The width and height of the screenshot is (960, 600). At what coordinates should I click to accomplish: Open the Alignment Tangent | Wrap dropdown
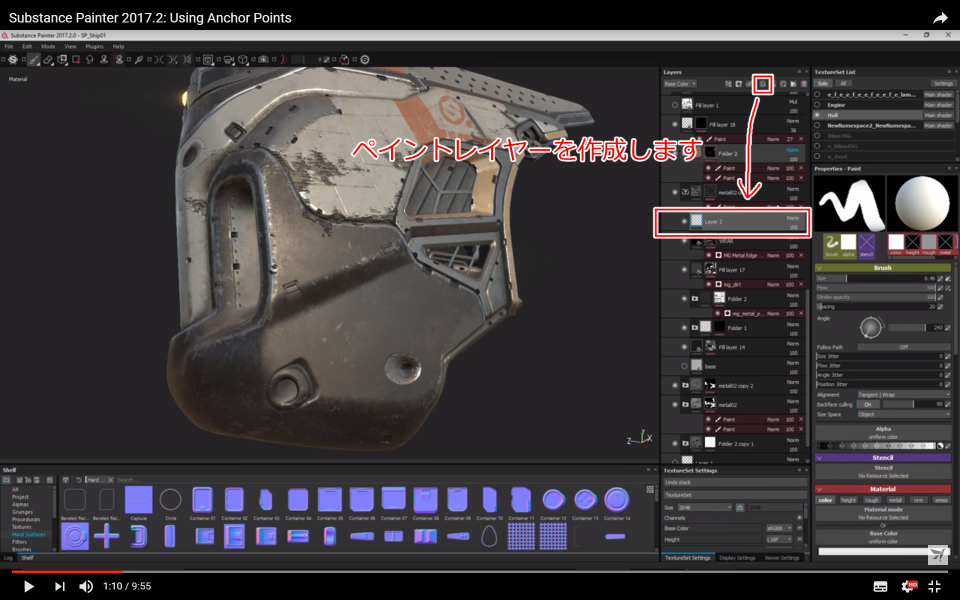point(903,395)
